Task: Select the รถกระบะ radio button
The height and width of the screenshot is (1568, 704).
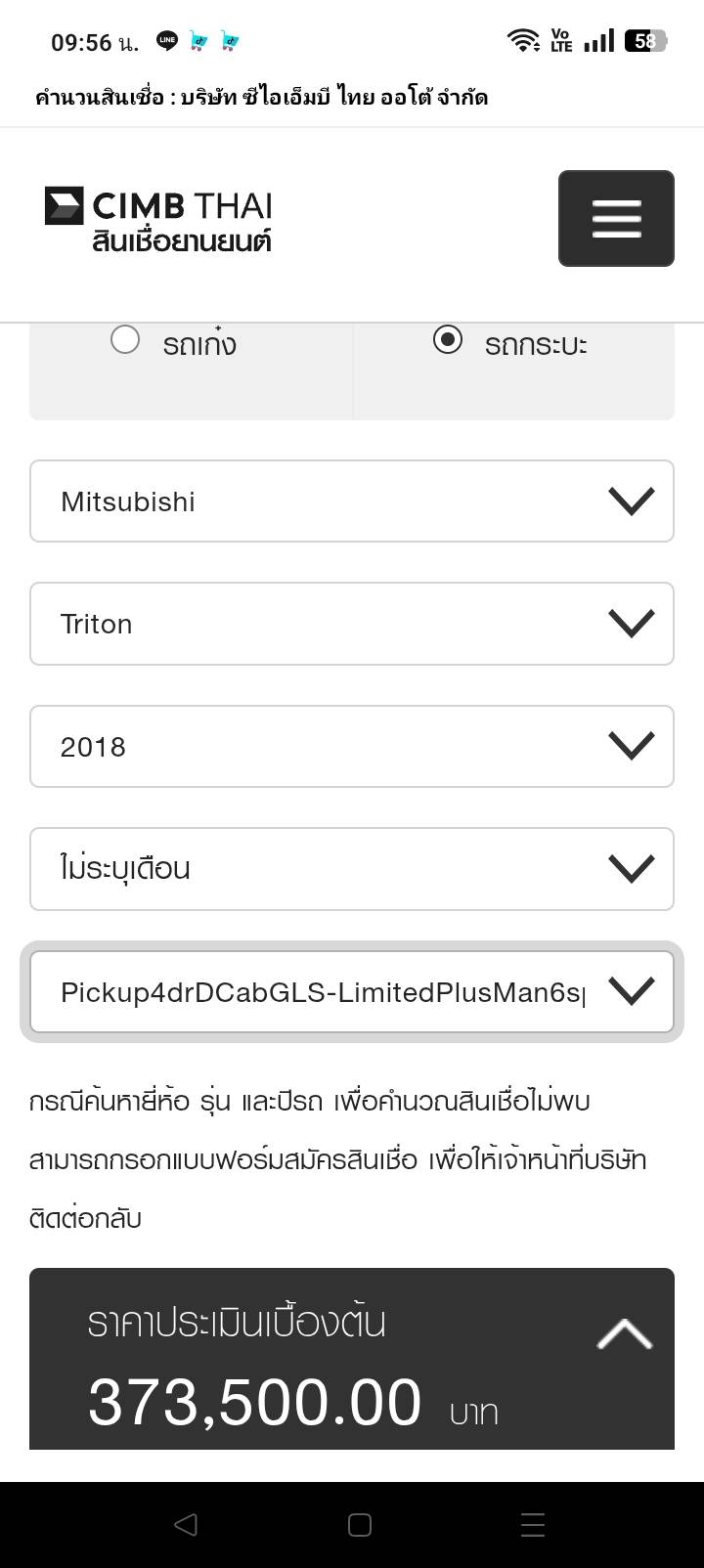Action: 448,340
